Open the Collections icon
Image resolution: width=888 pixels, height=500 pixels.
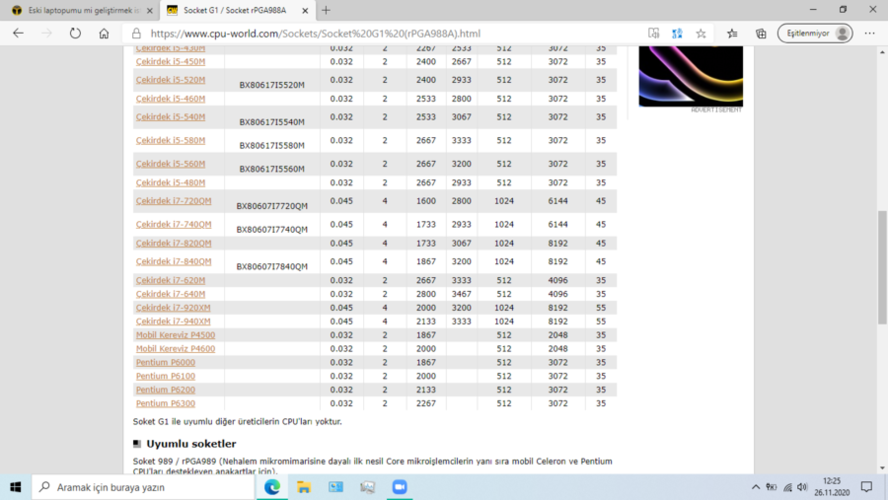[761, 33]
